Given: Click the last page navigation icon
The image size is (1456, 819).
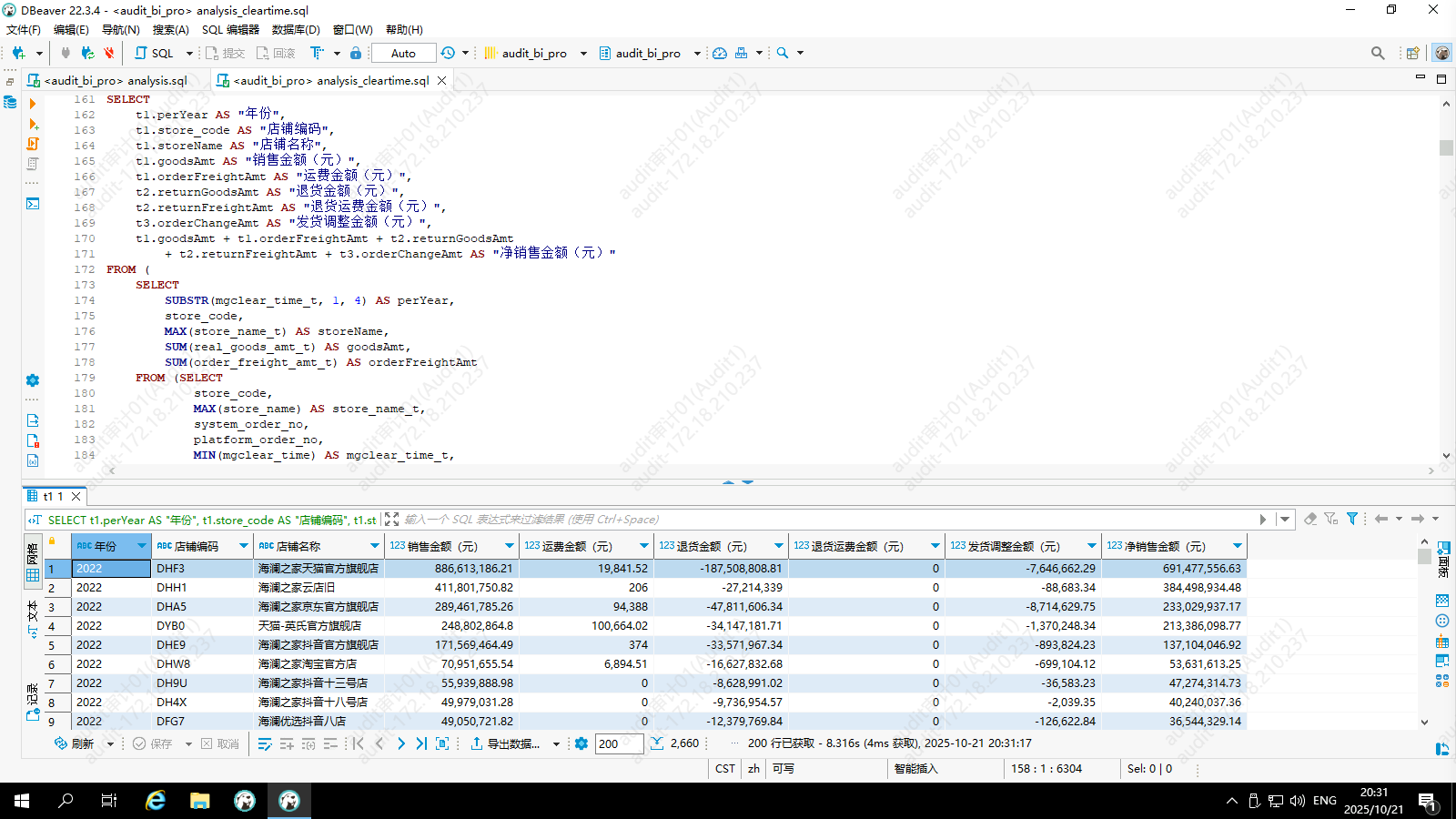Looking at the screenshot, I should click(x=421, y=743).
